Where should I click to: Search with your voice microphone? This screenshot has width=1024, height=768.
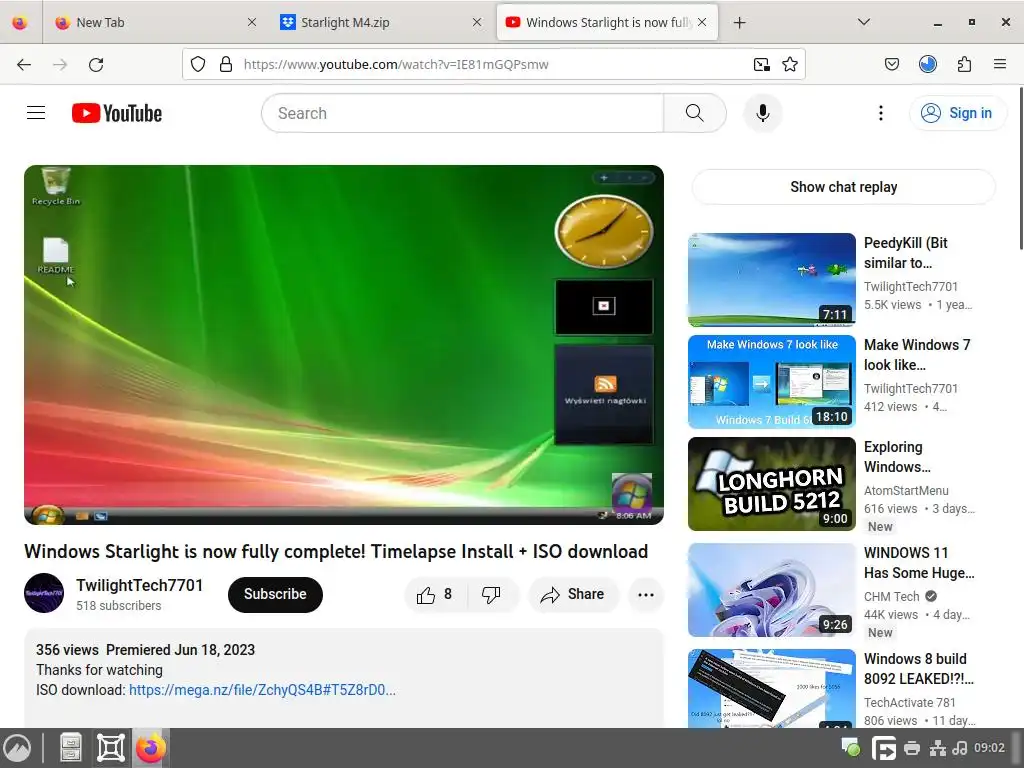pos(763,113)
